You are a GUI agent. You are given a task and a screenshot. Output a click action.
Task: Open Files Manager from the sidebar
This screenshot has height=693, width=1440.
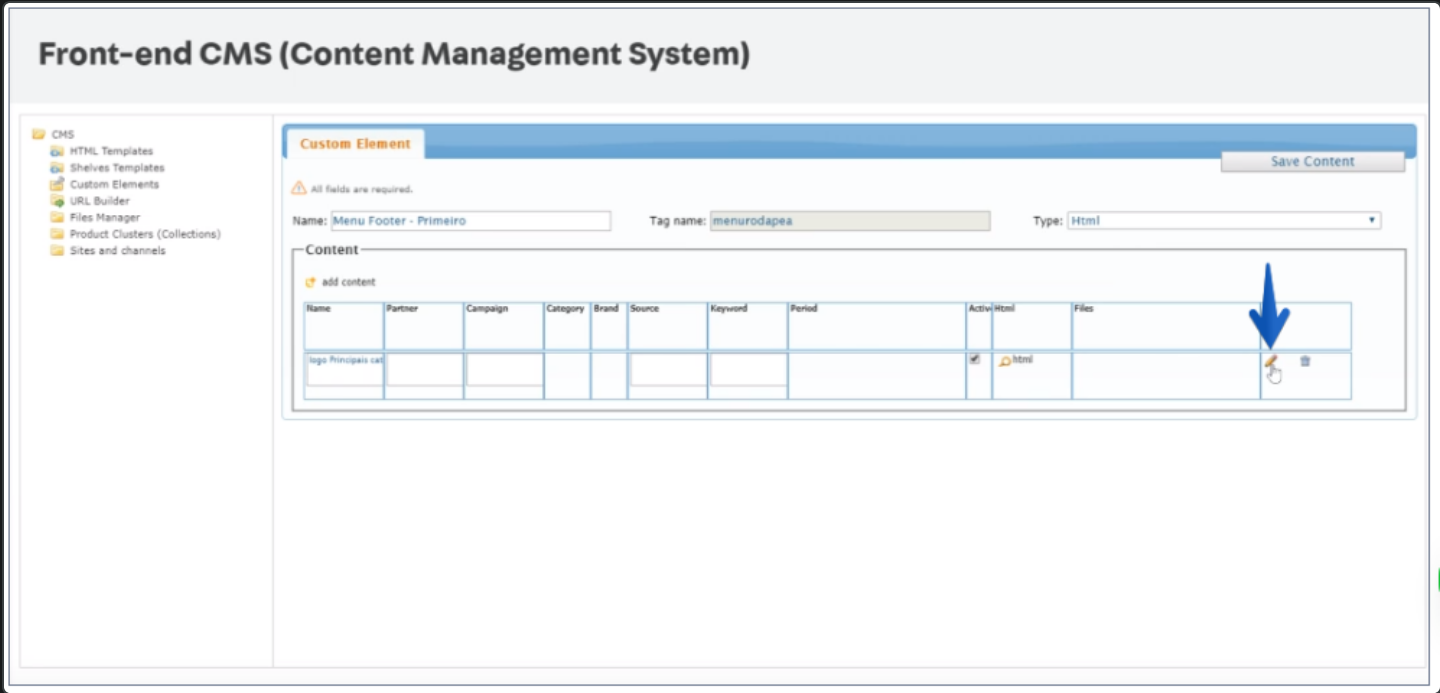104,217
